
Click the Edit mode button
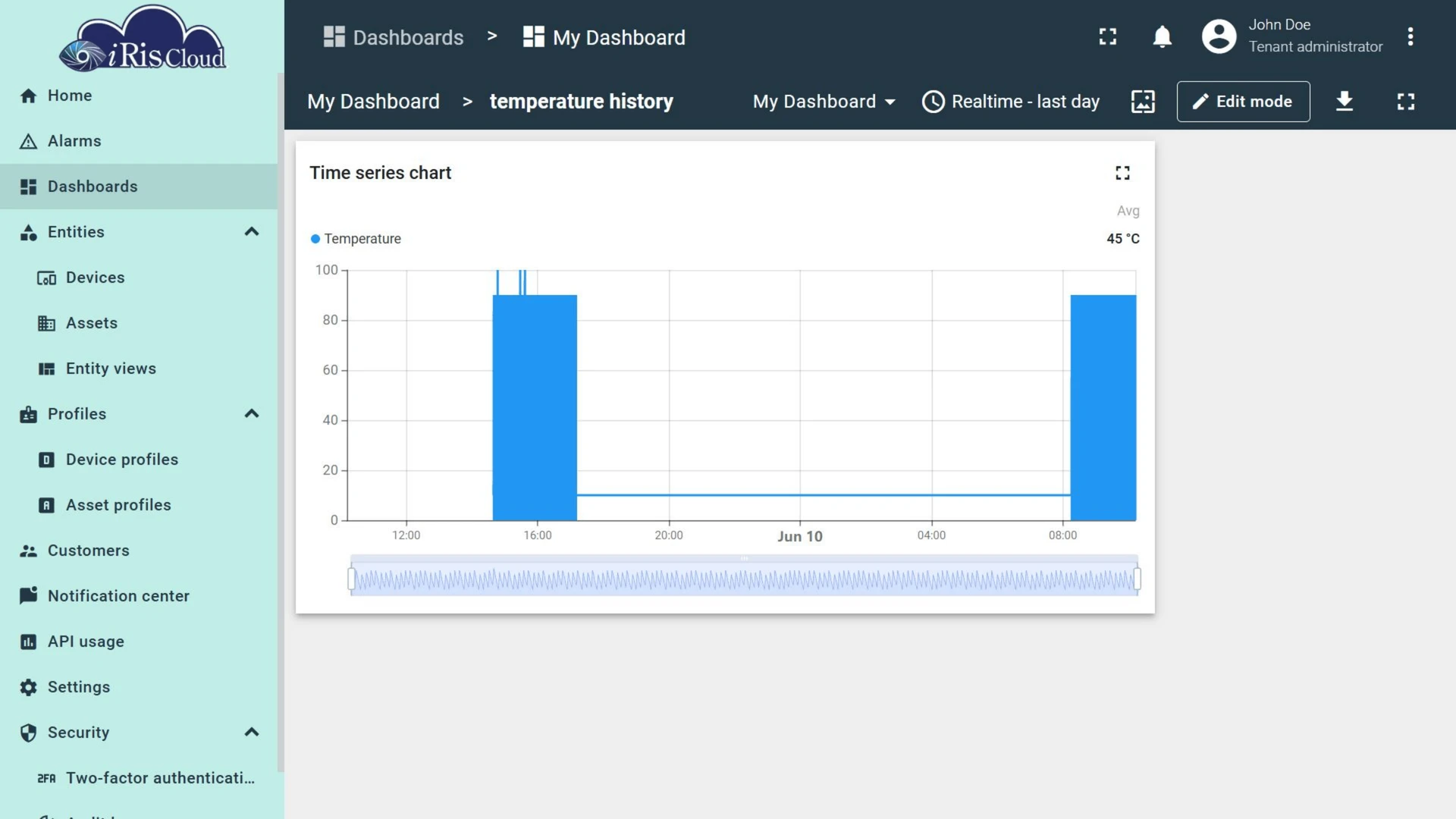pyautogui.click(x=1243, y=101)
